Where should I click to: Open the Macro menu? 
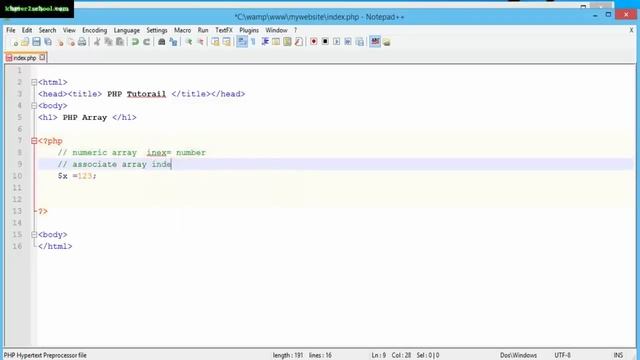[182, 30]
